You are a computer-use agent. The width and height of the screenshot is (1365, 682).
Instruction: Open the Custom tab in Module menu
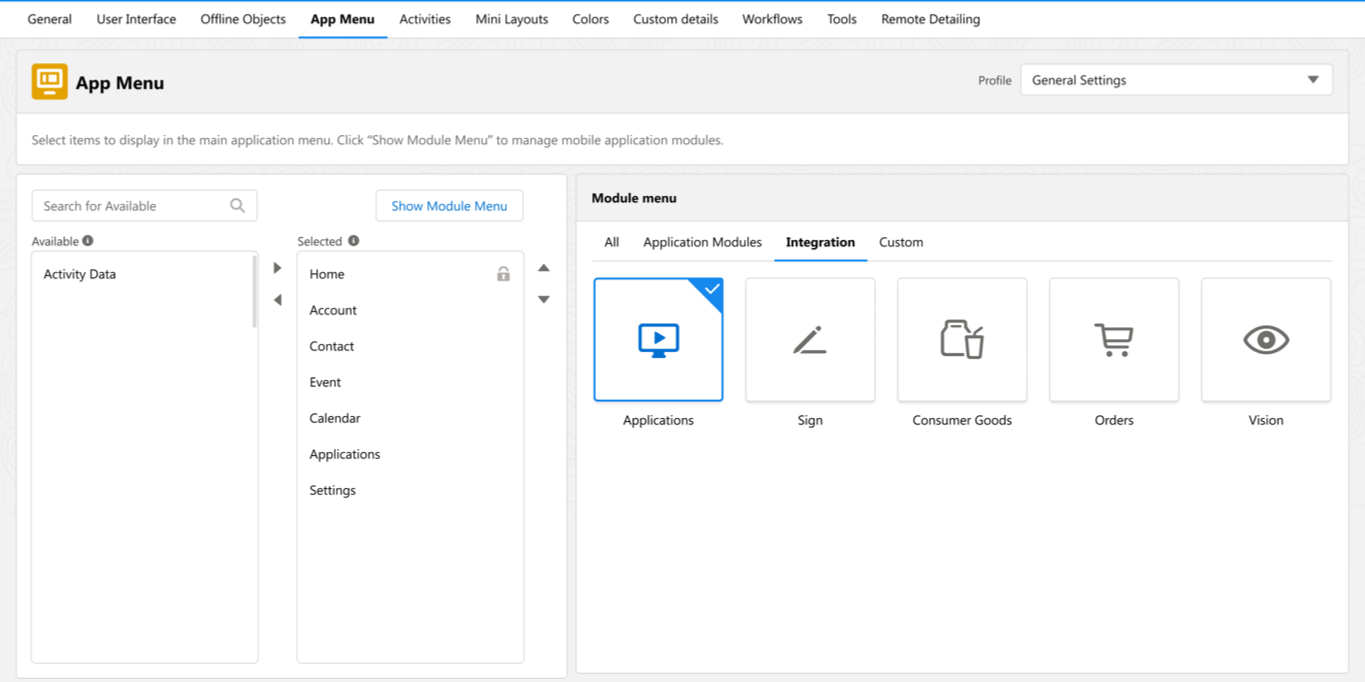[x=900, y=242]
